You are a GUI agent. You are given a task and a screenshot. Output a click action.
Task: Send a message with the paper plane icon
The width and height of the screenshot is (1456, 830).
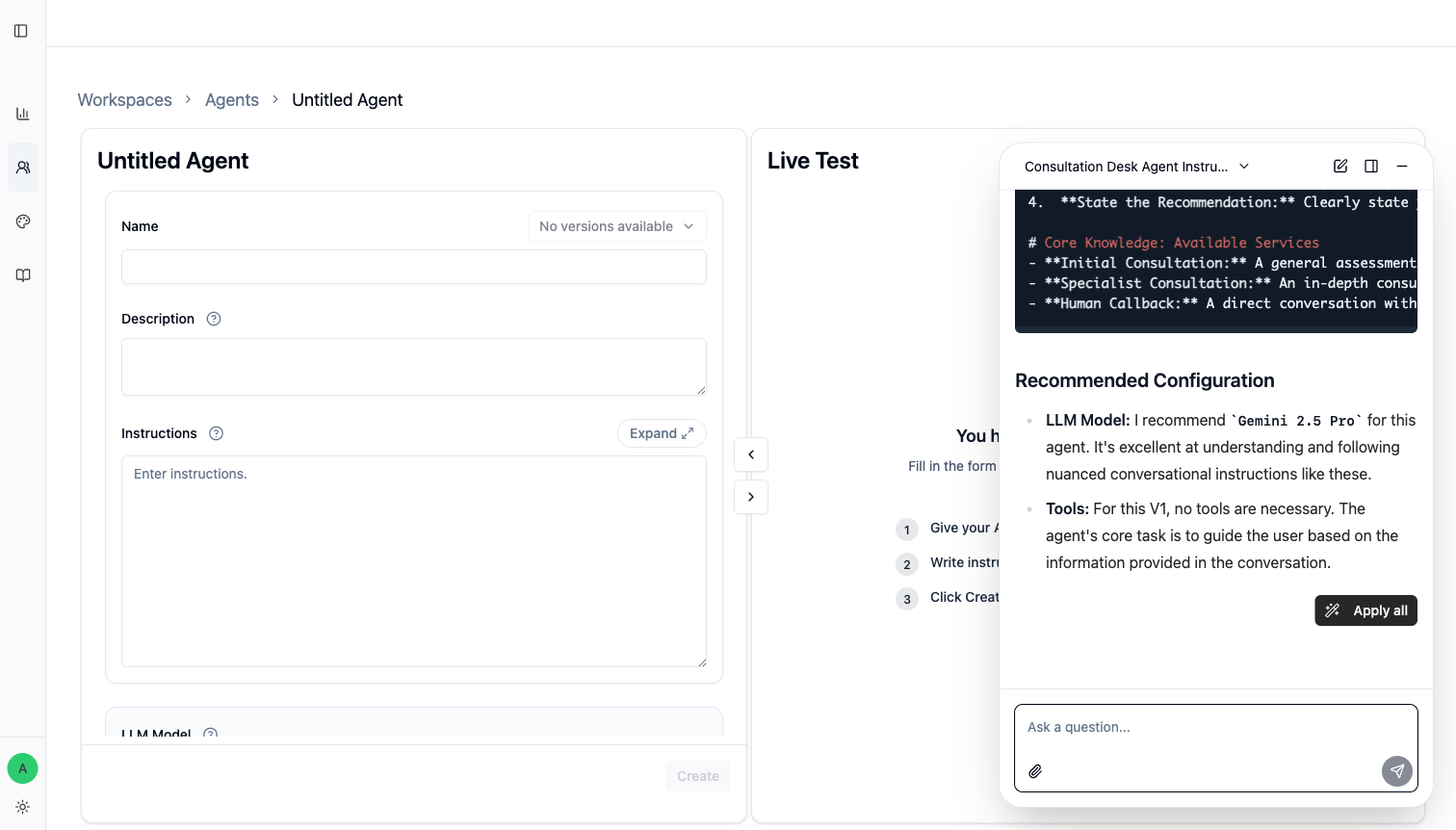pos(1397,770)
